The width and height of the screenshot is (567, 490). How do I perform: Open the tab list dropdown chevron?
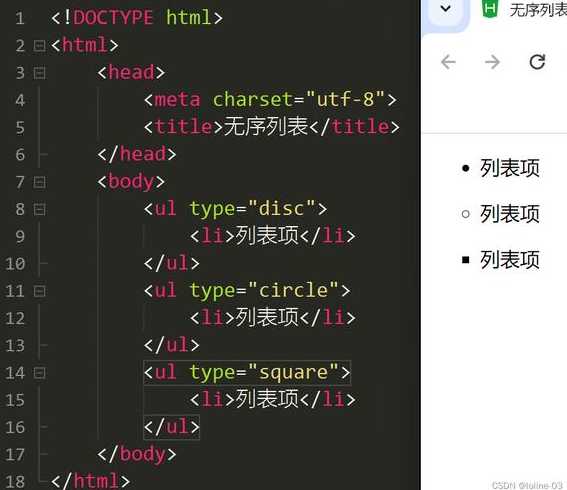pyautogui.click(x=446, y=8)
